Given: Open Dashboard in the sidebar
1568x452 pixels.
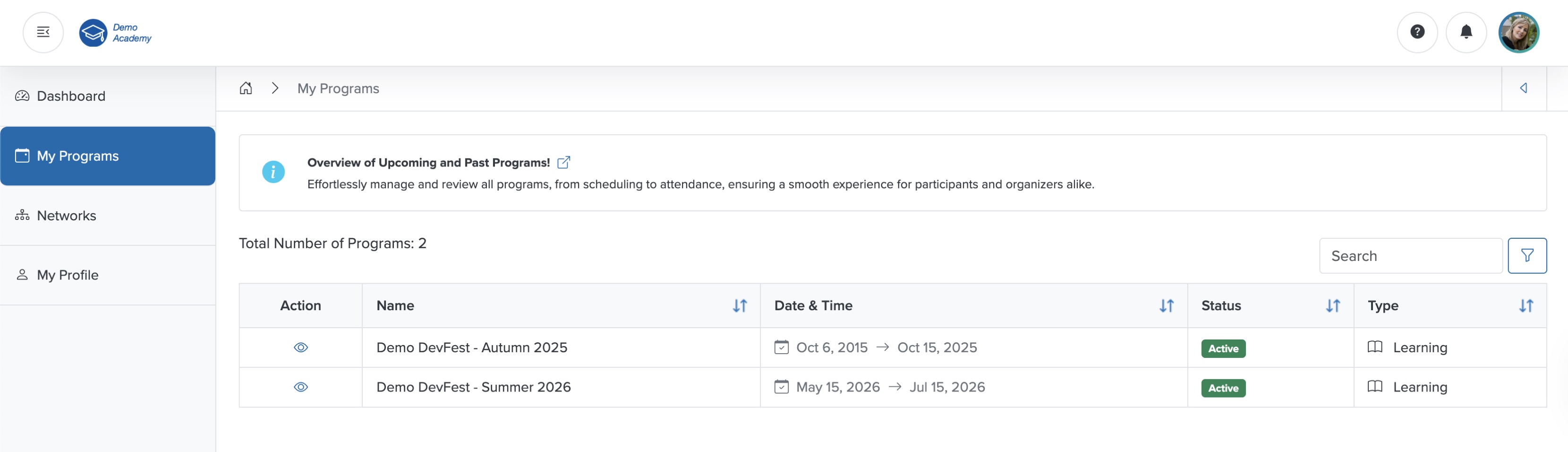Looking at the screenshot, I should [x=71, y=96].
